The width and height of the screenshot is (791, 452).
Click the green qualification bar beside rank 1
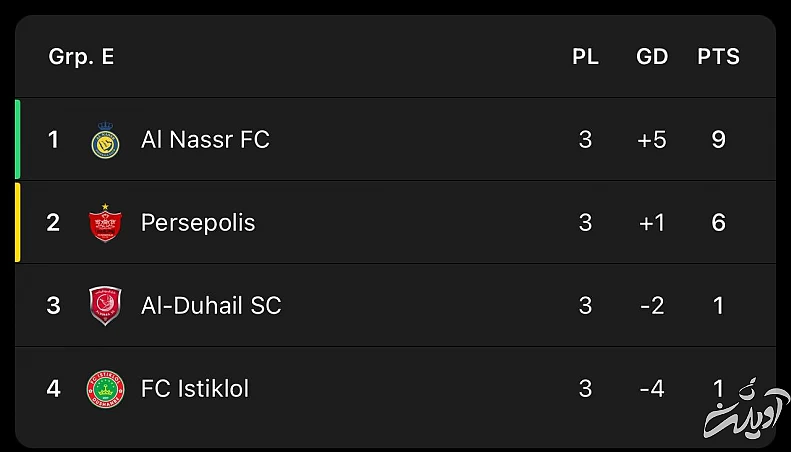[18, 139]
